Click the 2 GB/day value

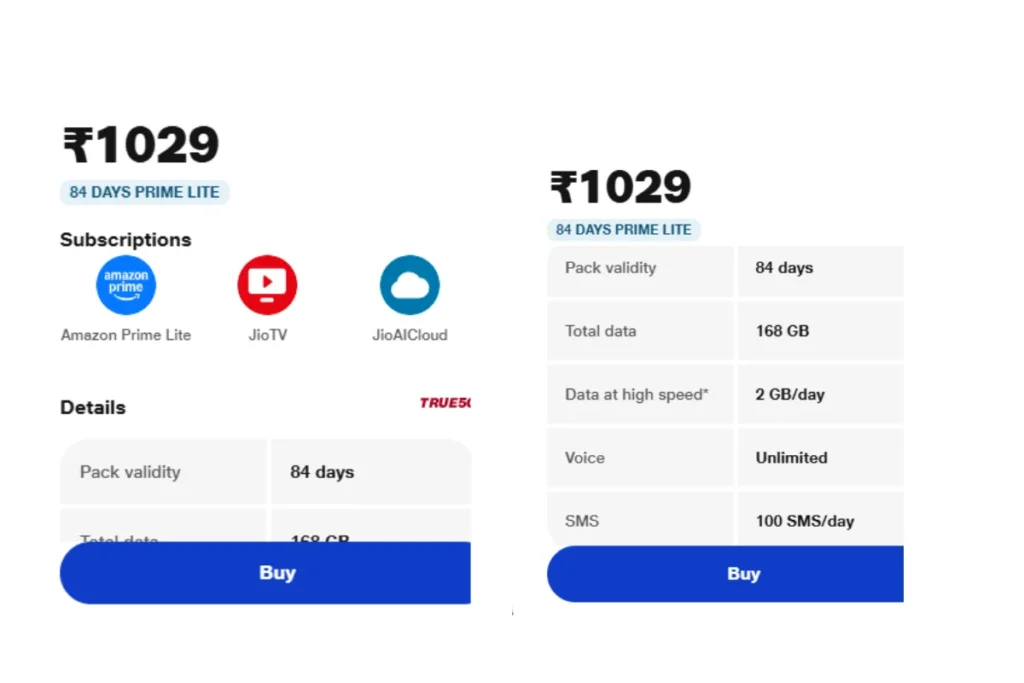click(790, 394)
